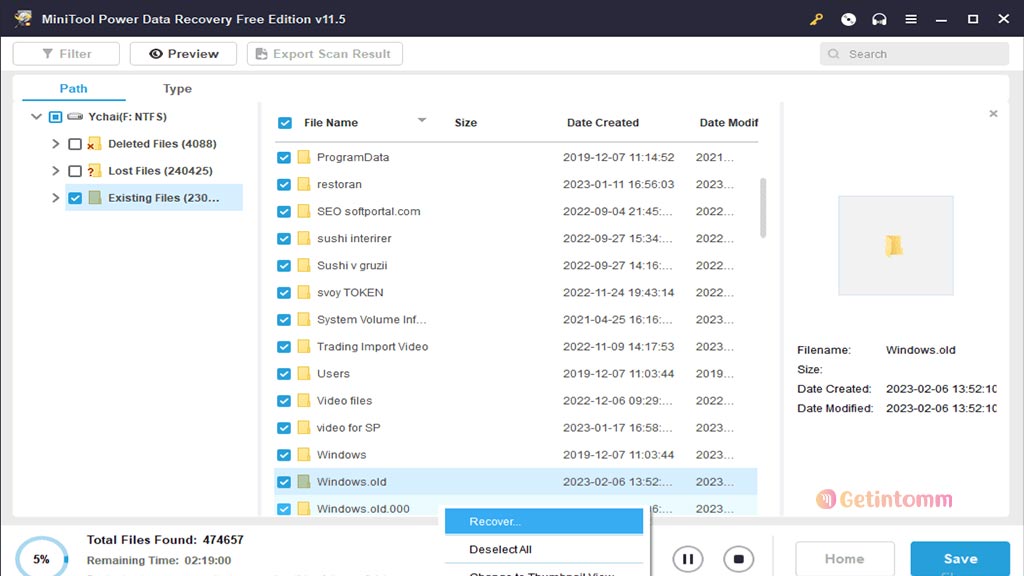Viewport: 1024px width, 576px height.
Task: Switch to the Path tab
Action: point(73,88)
